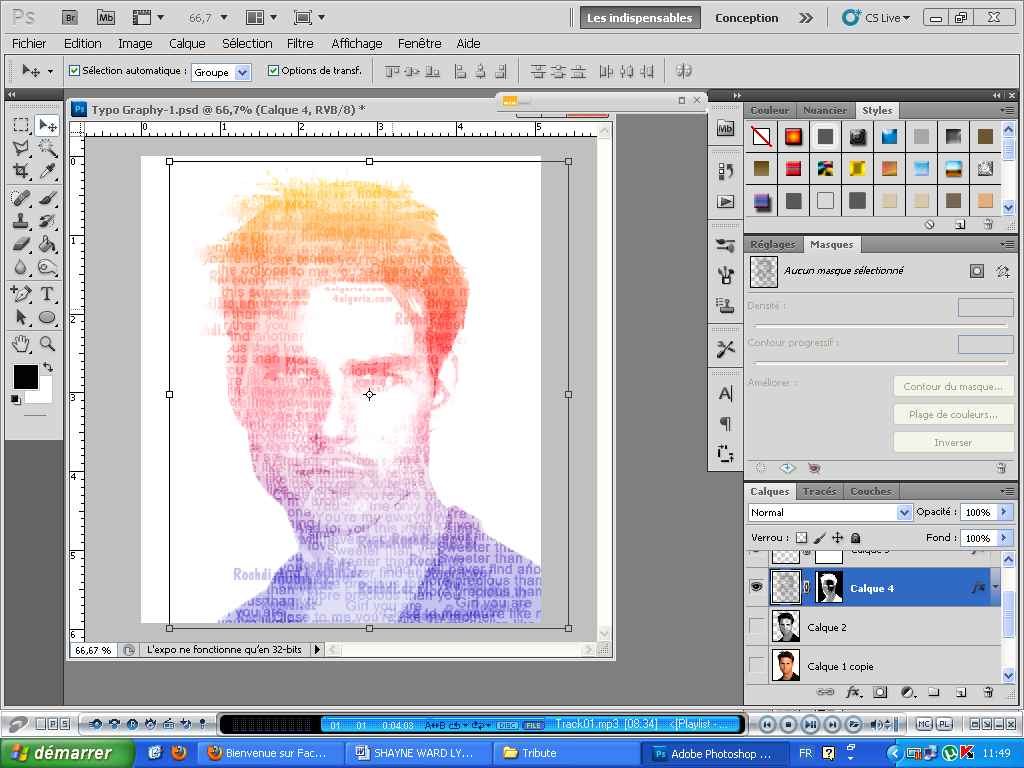Screen dimensions: 1024x768
Task: Select the Magic Wand tool
Action: 46,148
